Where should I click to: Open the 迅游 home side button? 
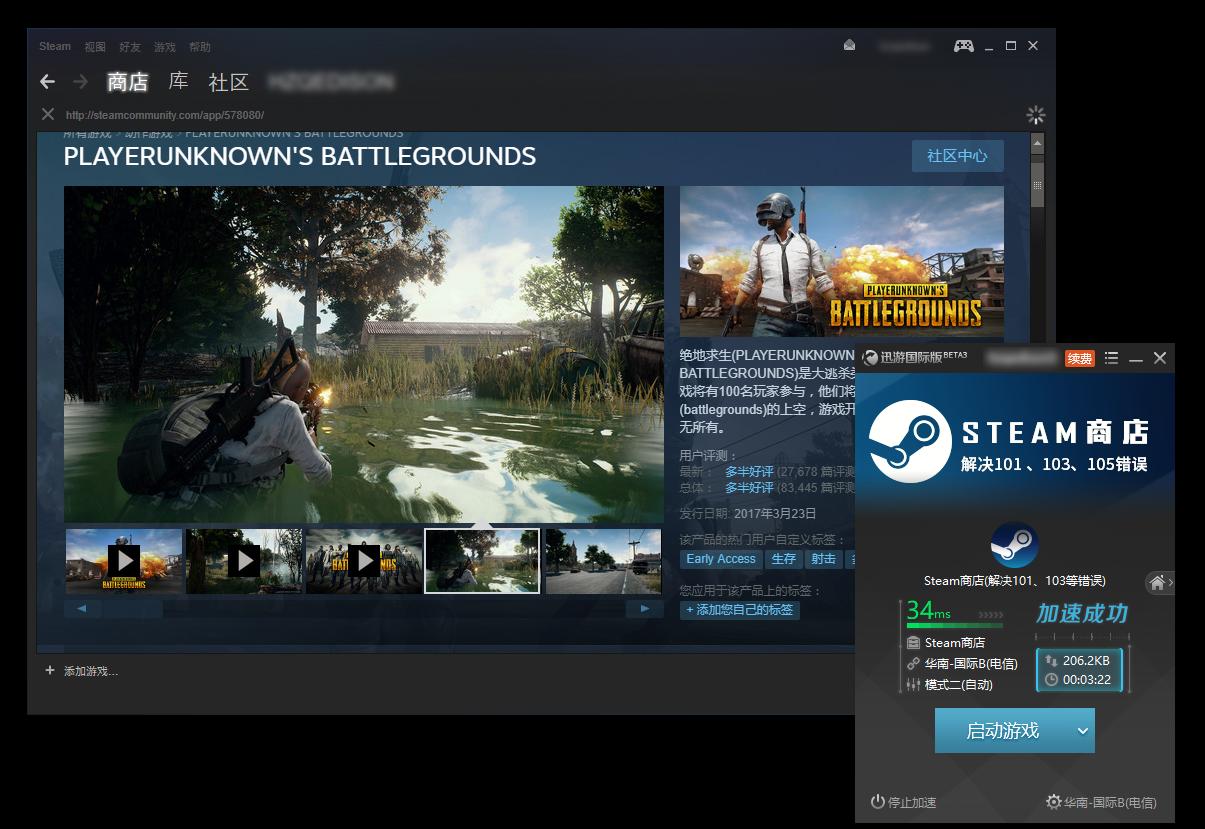point(1159,582)
